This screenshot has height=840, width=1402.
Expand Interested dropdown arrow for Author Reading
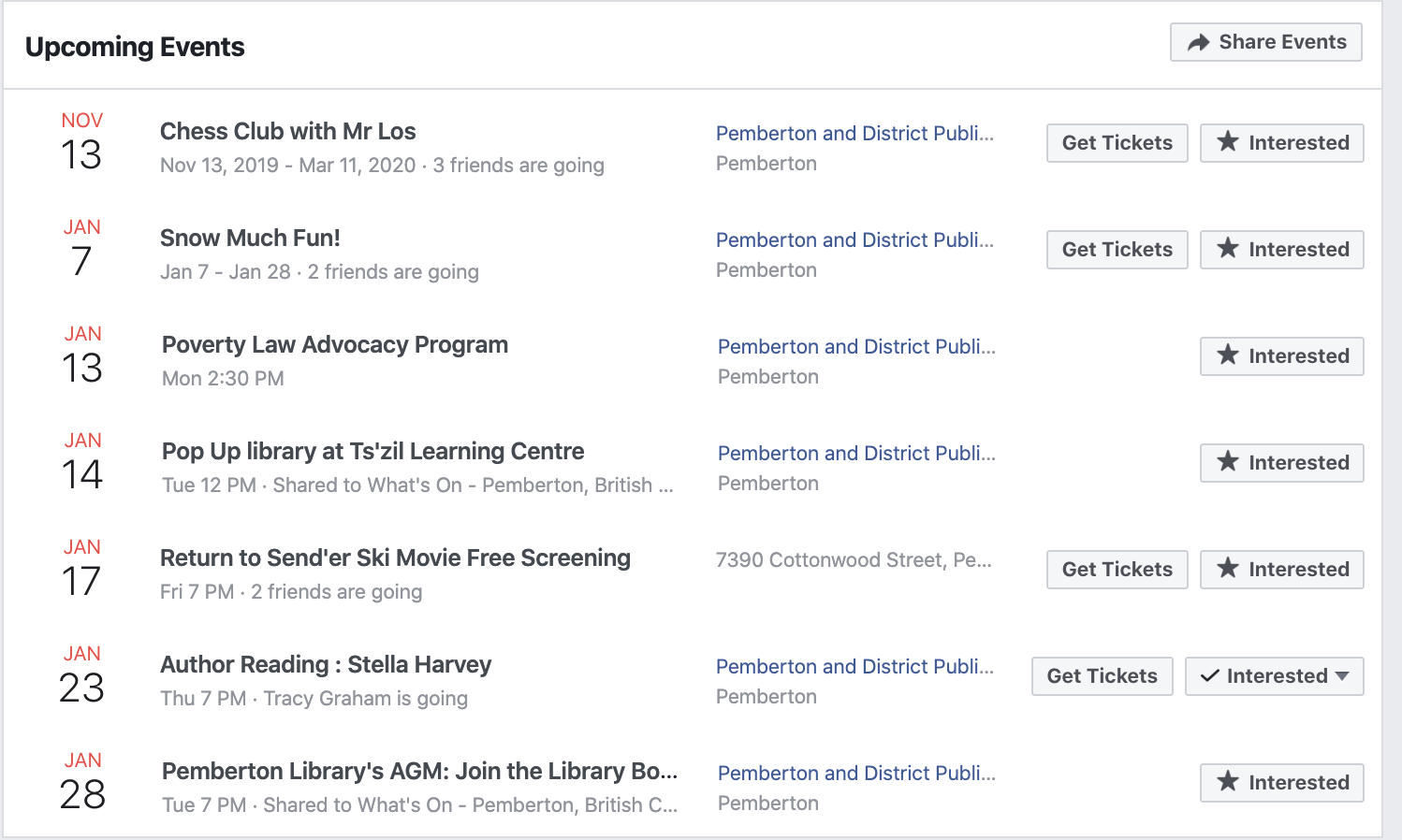pyautogui.click(x=1342, y=676)
